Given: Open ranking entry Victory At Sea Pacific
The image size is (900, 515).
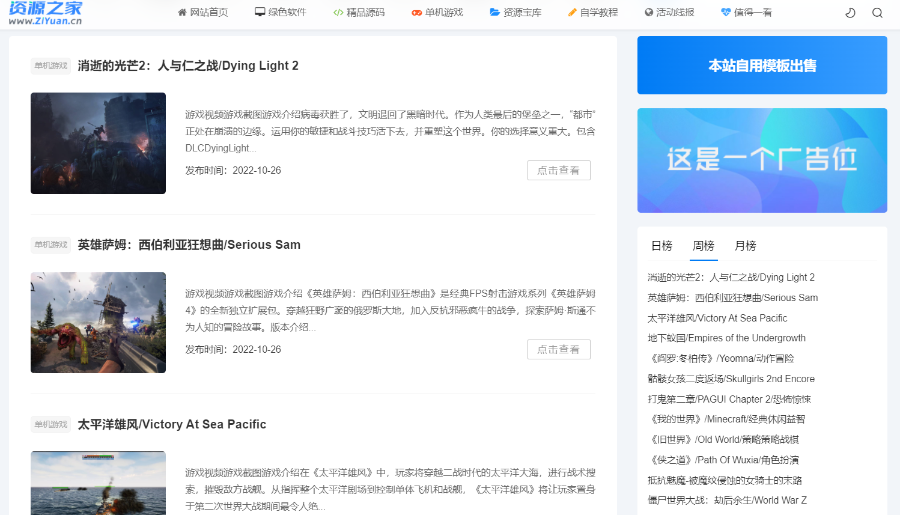Looking at the screenshot, I should click(717, 317).
